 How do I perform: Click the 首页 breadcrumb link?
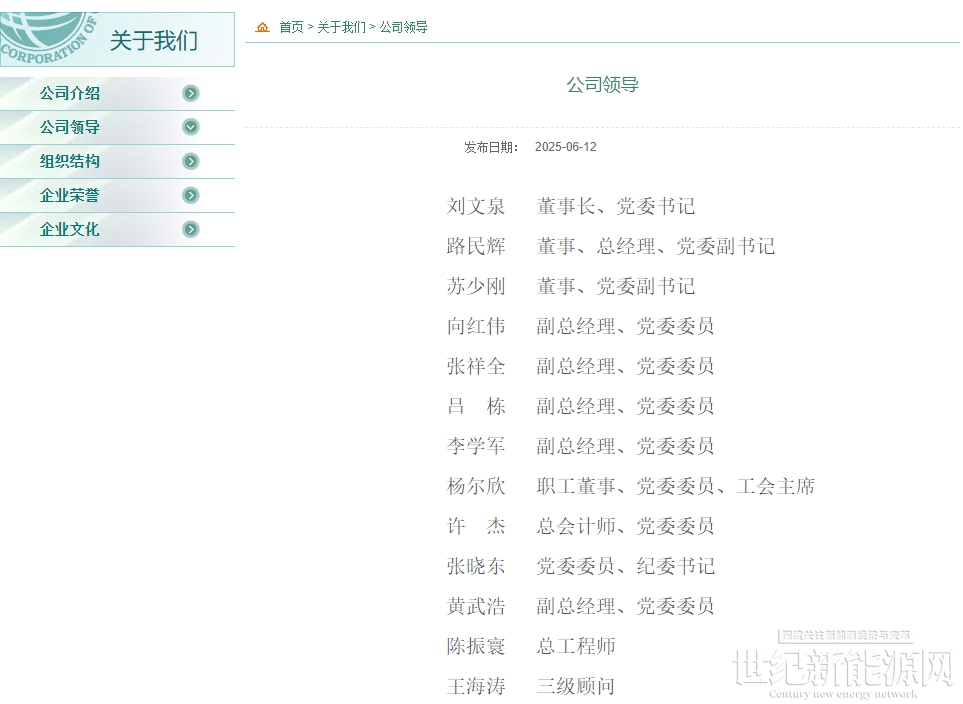click(291, 27)
